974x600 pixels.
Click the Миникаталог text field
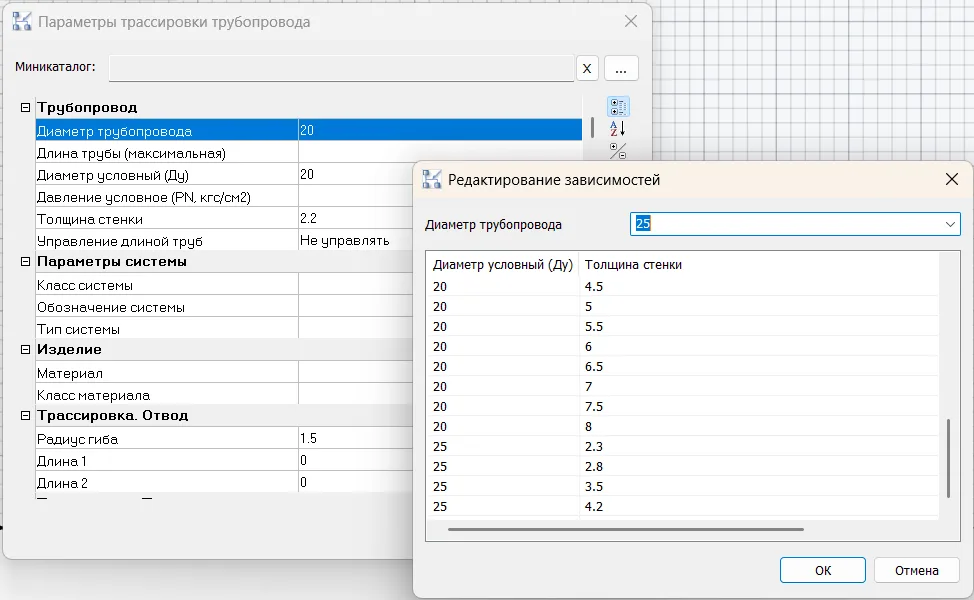click(x=340, y=68)
